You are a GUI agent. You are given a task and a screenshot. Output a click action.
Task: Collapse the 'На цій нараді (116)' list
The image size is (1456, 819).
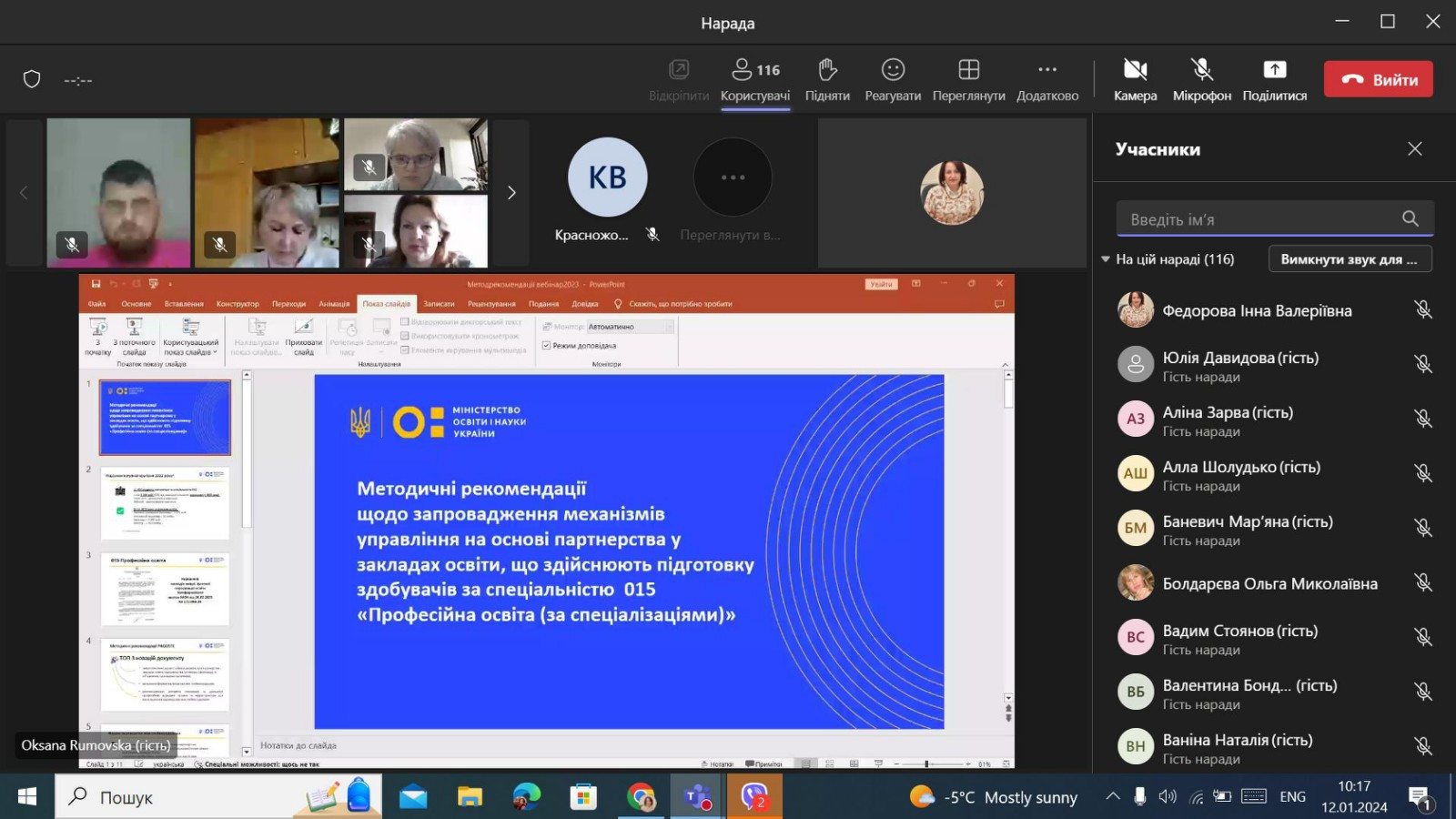pyautogui.click(x=1106, y=259)
